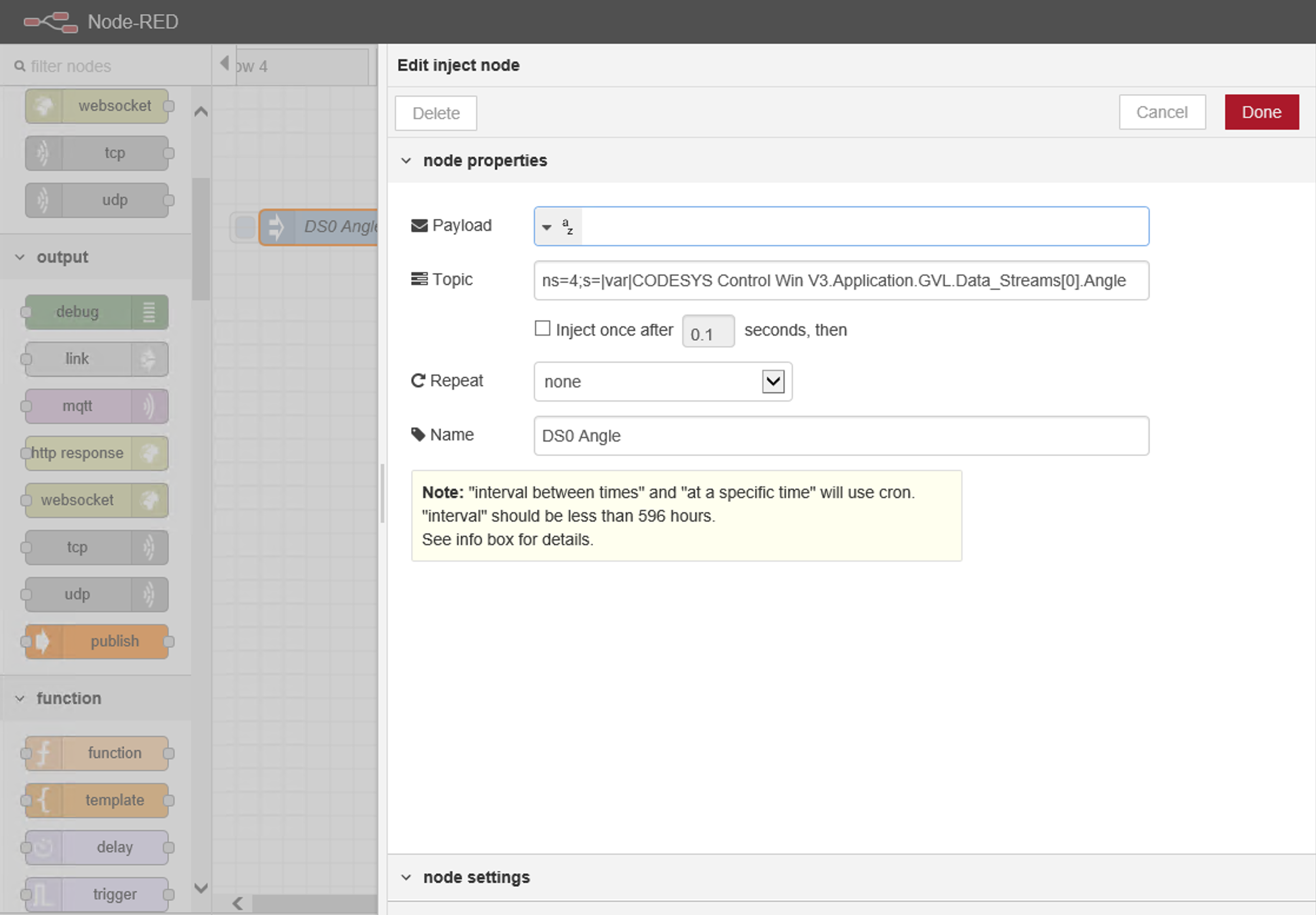Click the Done button

click(1261, 112)
